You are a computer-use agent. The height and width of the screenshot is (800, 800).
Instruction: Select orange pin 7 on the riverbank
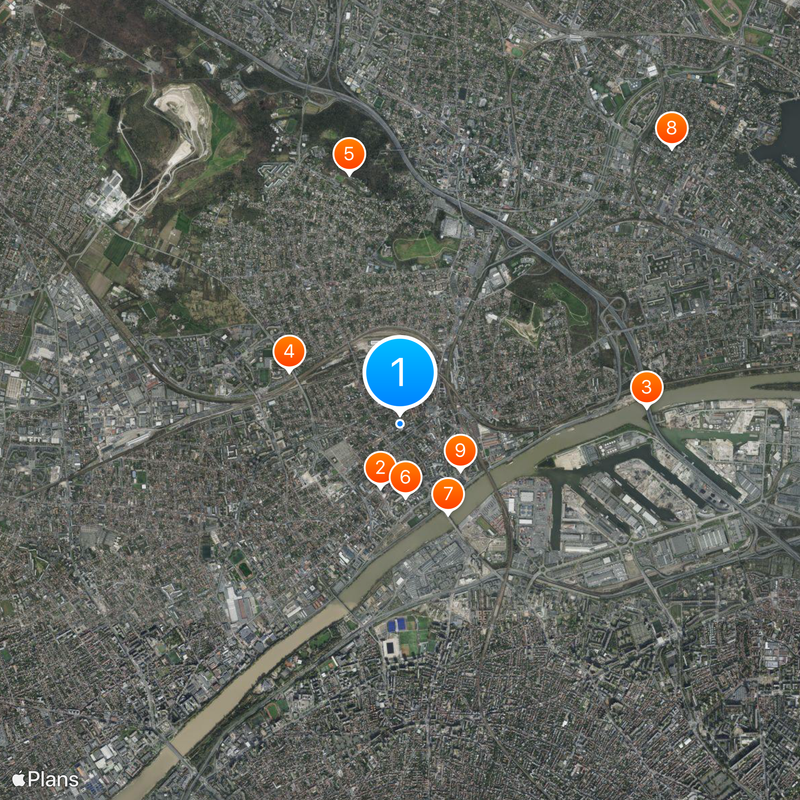(448, 494)
